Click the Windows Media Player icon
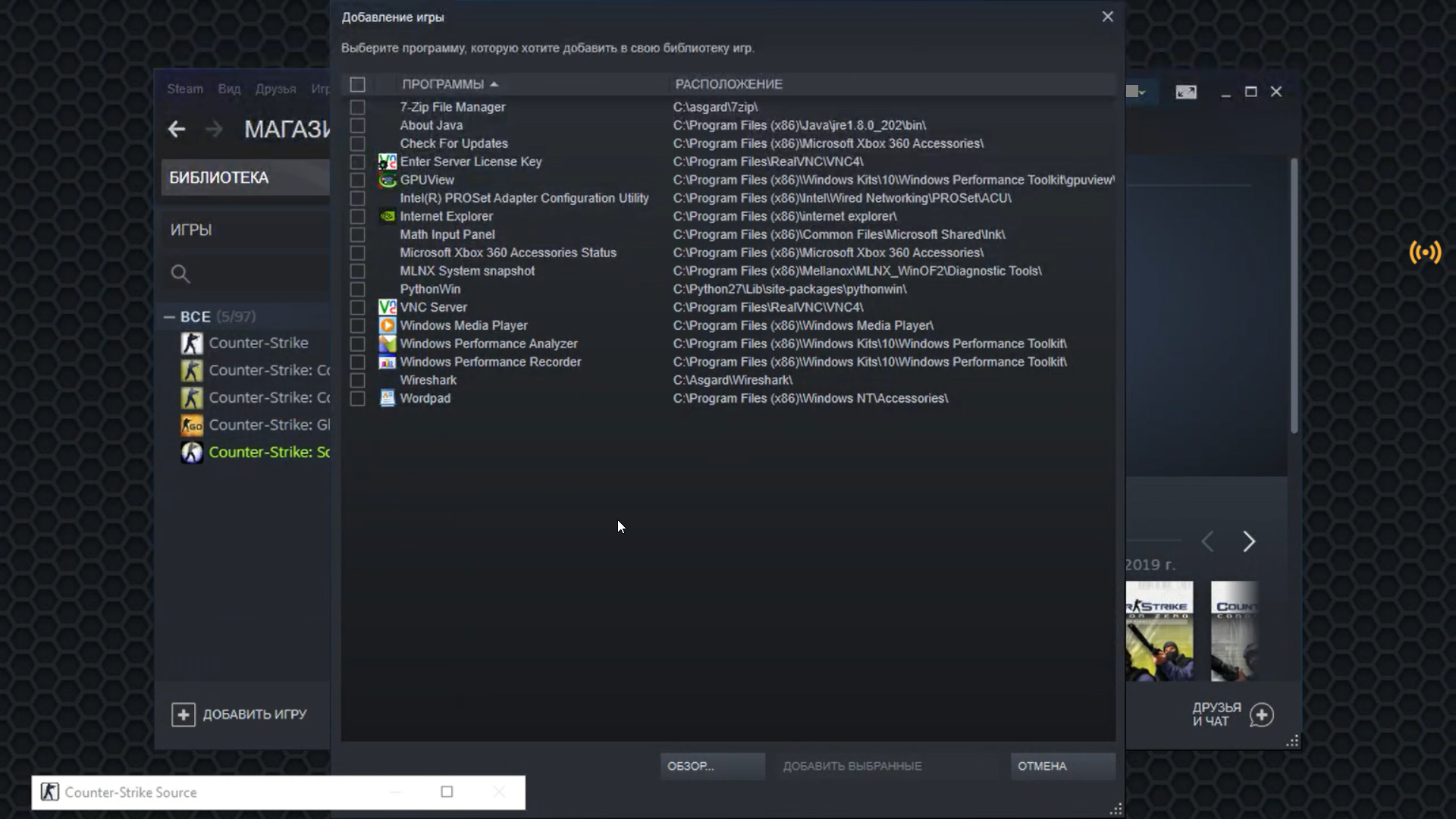Viewport: 1456px width, 819px height. 387,325
